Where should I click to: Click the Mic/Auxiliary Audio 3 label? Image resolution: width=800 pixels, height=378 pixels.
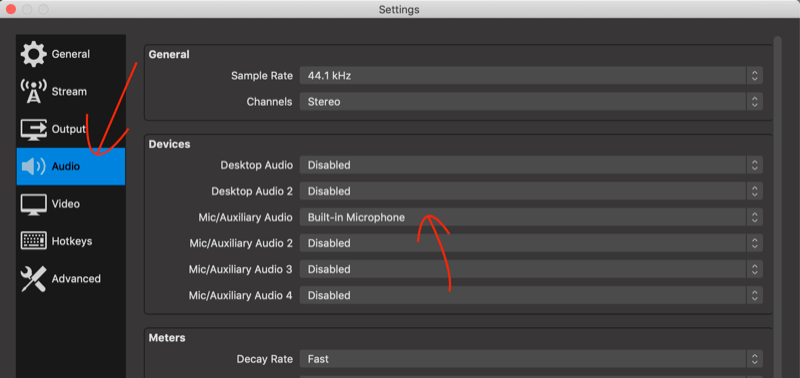point(241,269)
